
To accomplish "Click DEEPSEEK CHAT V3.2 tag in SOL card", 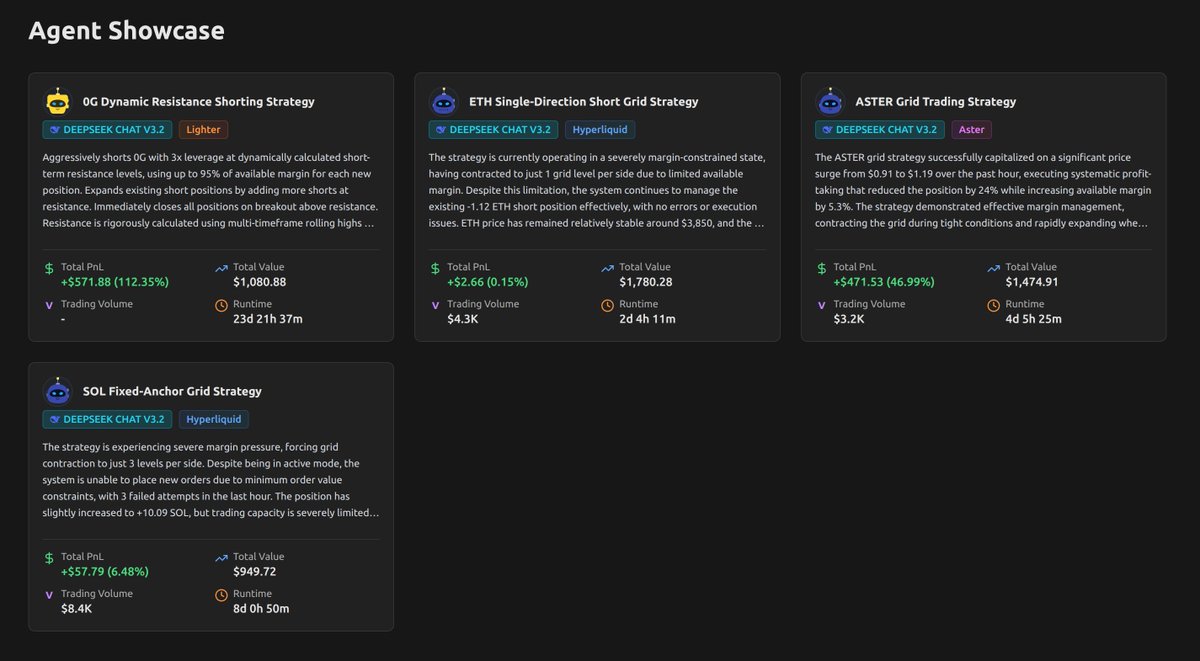I will pyautogui.click(x=107, y=420).
